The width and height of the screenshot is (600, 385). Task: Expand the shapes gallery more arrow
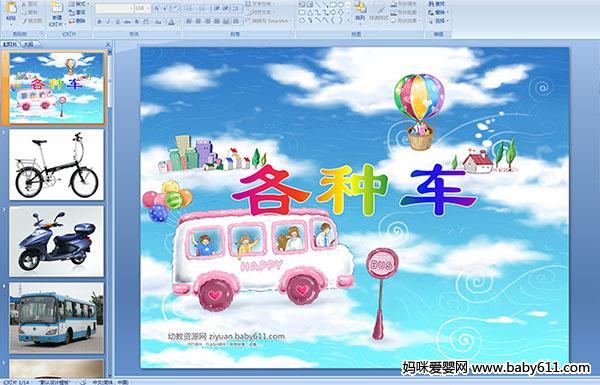(349, 21)
